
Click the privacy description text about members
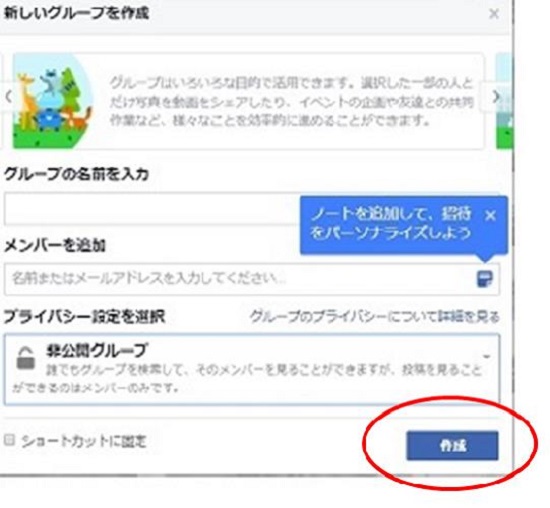[247, 379]
